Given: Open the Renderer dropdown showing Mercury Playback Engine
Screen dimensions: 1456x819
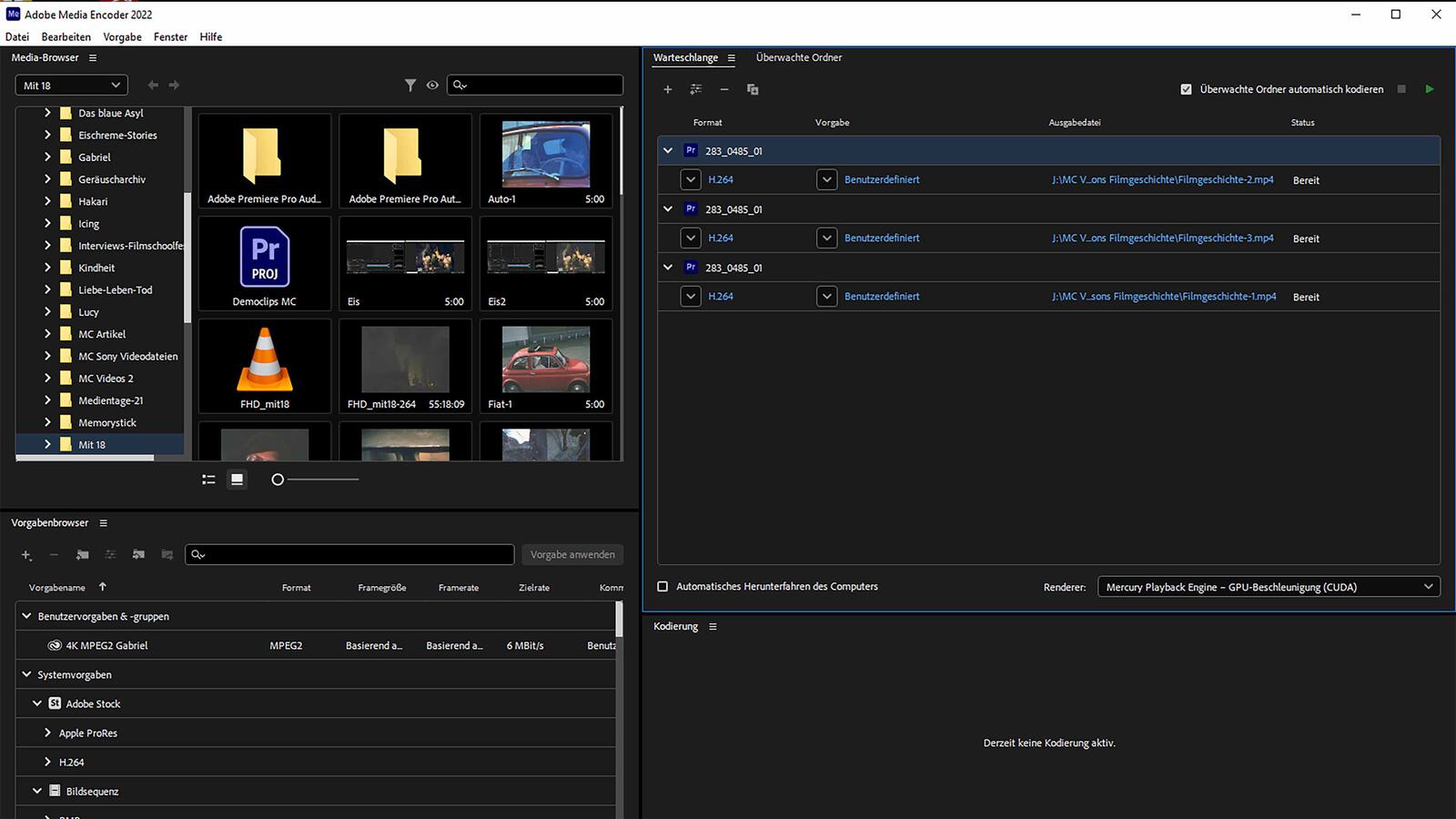Looking at the screenshot, I should pyautogui.click(x=1268, y=586).
